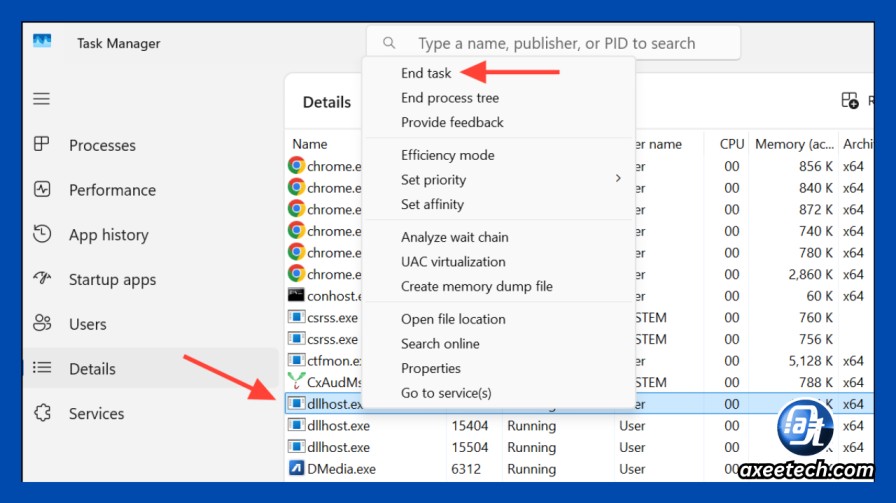
Task: Select the conhost process name
Action: pos(334,296)
